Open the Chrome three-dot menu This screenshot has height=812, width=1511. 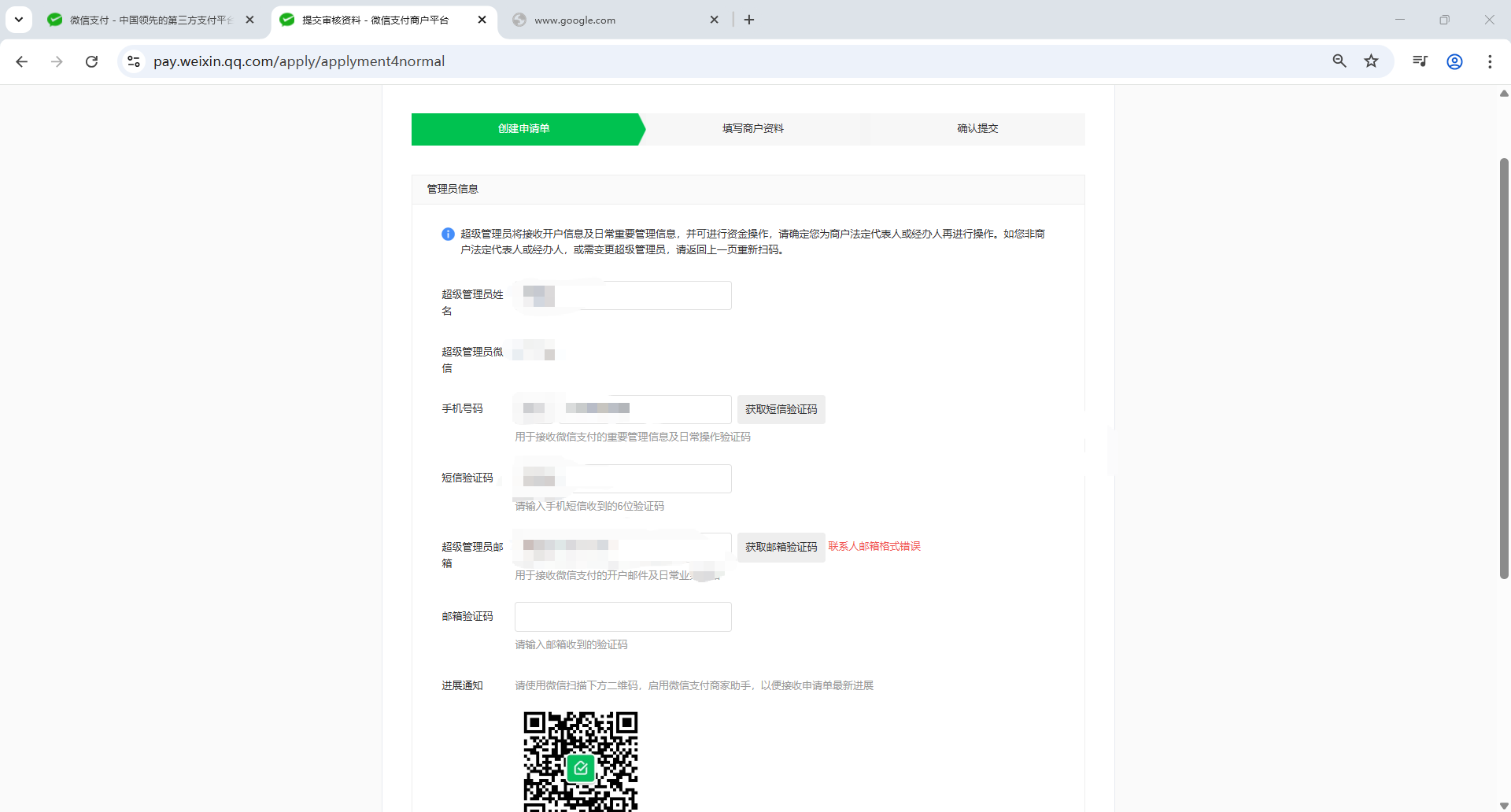1490,61
